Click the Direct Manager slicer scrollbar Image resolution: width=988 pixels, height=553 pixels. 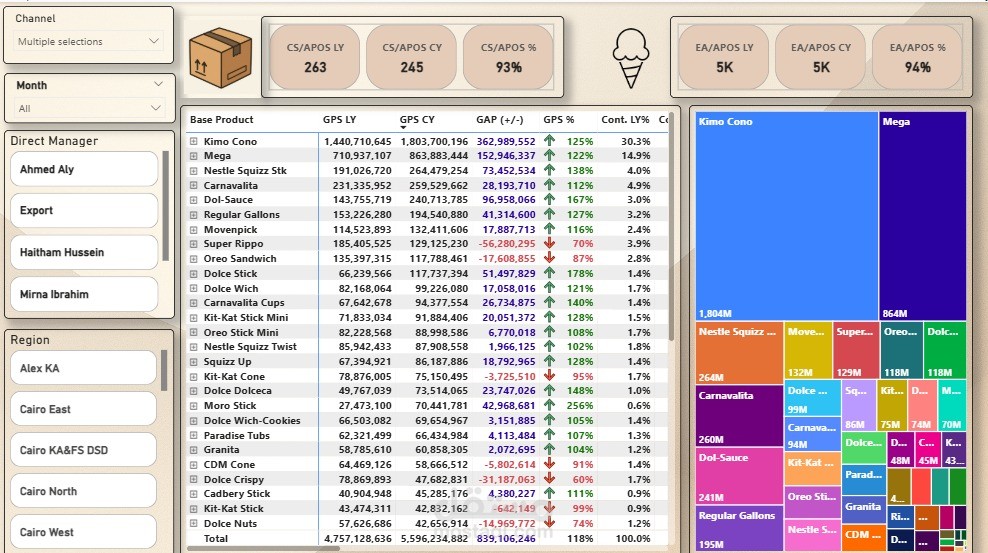click(165, 205)
